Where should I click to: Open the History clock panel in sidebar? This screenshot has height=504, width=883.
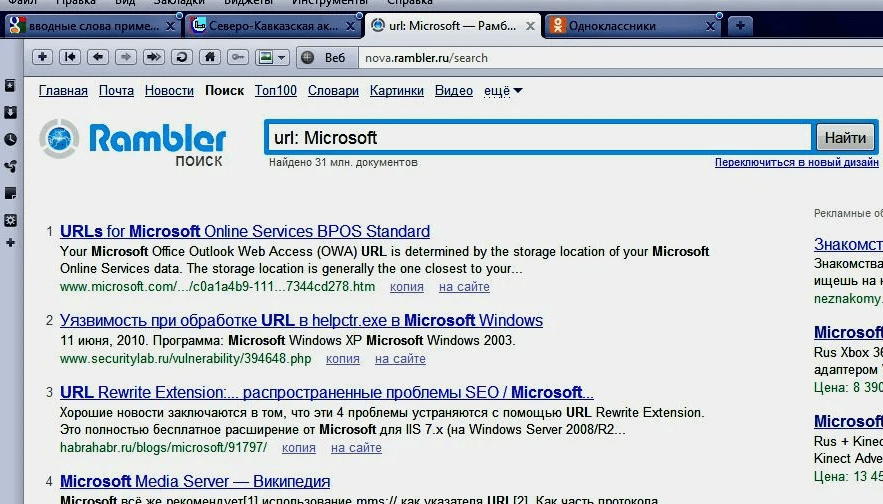10,139
